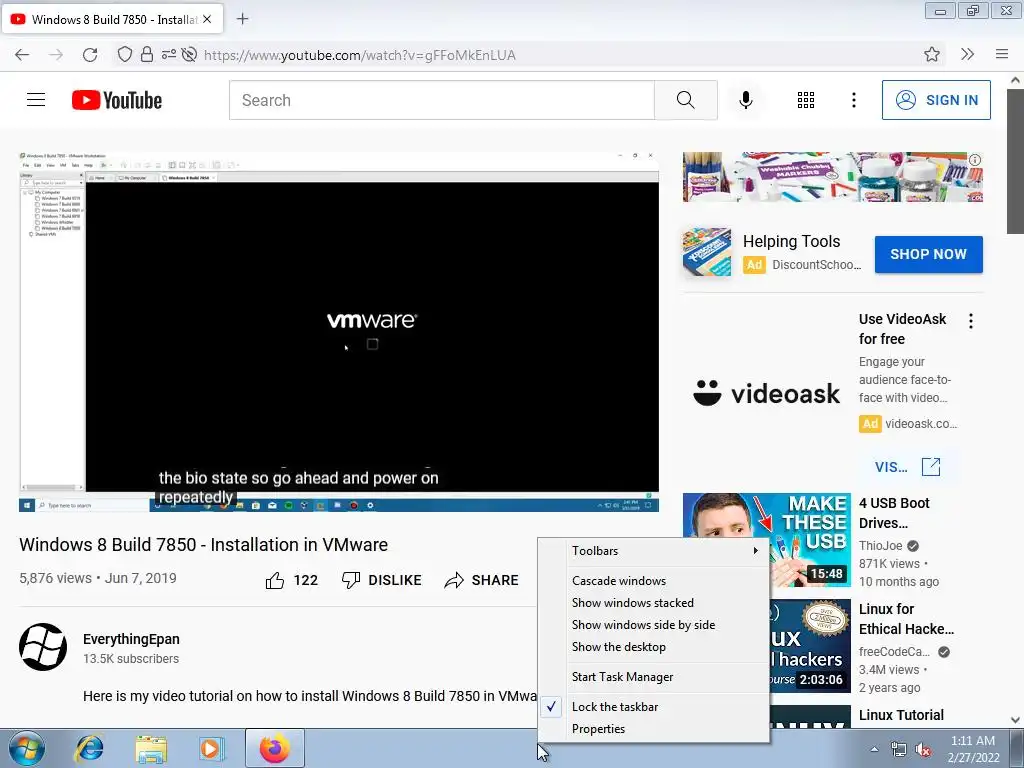Click the Helping Tools ad thumbnail

point(707,252)
